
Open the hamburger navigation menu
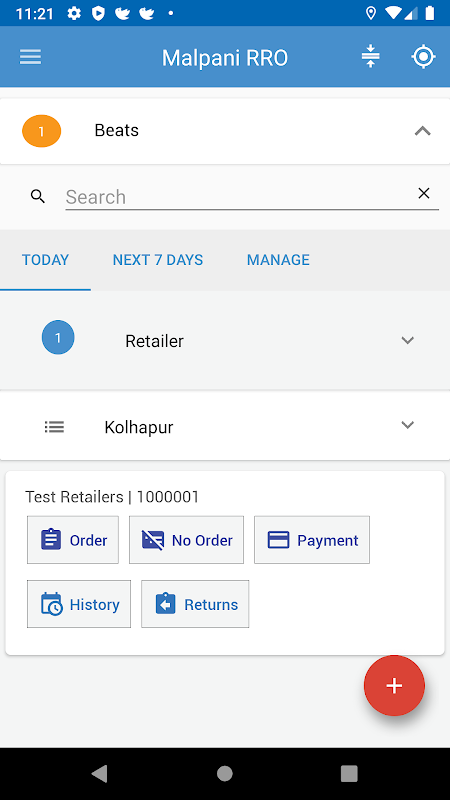[31, 57]
